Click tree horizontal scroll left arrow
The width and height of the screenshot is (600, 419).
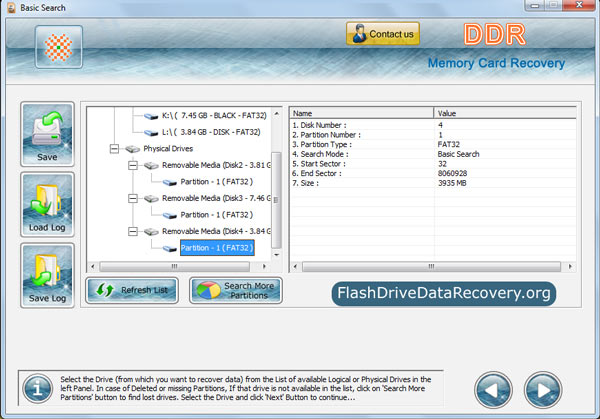93,266
